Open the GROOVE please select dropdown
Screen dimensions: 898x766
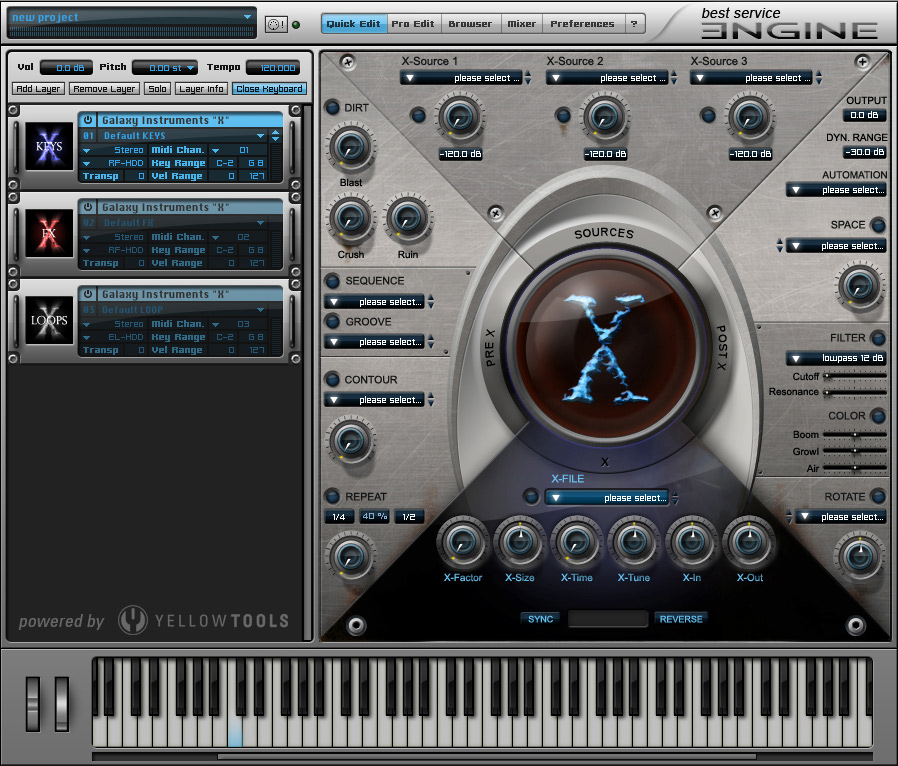pyautogui.click(x=375, y=342)
